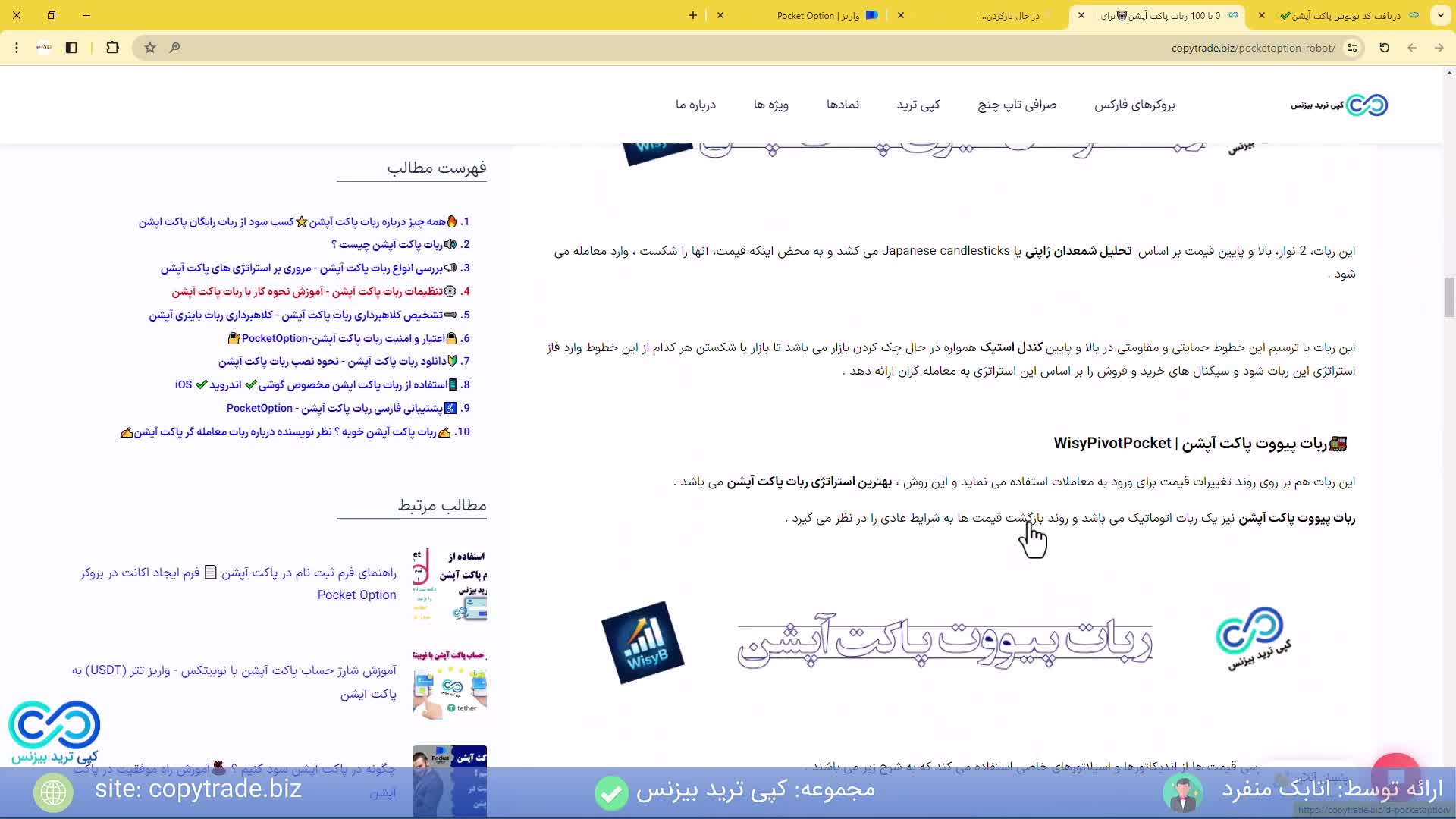
Task: Open the pink support chat bubble
Action: coord(1396,777)
